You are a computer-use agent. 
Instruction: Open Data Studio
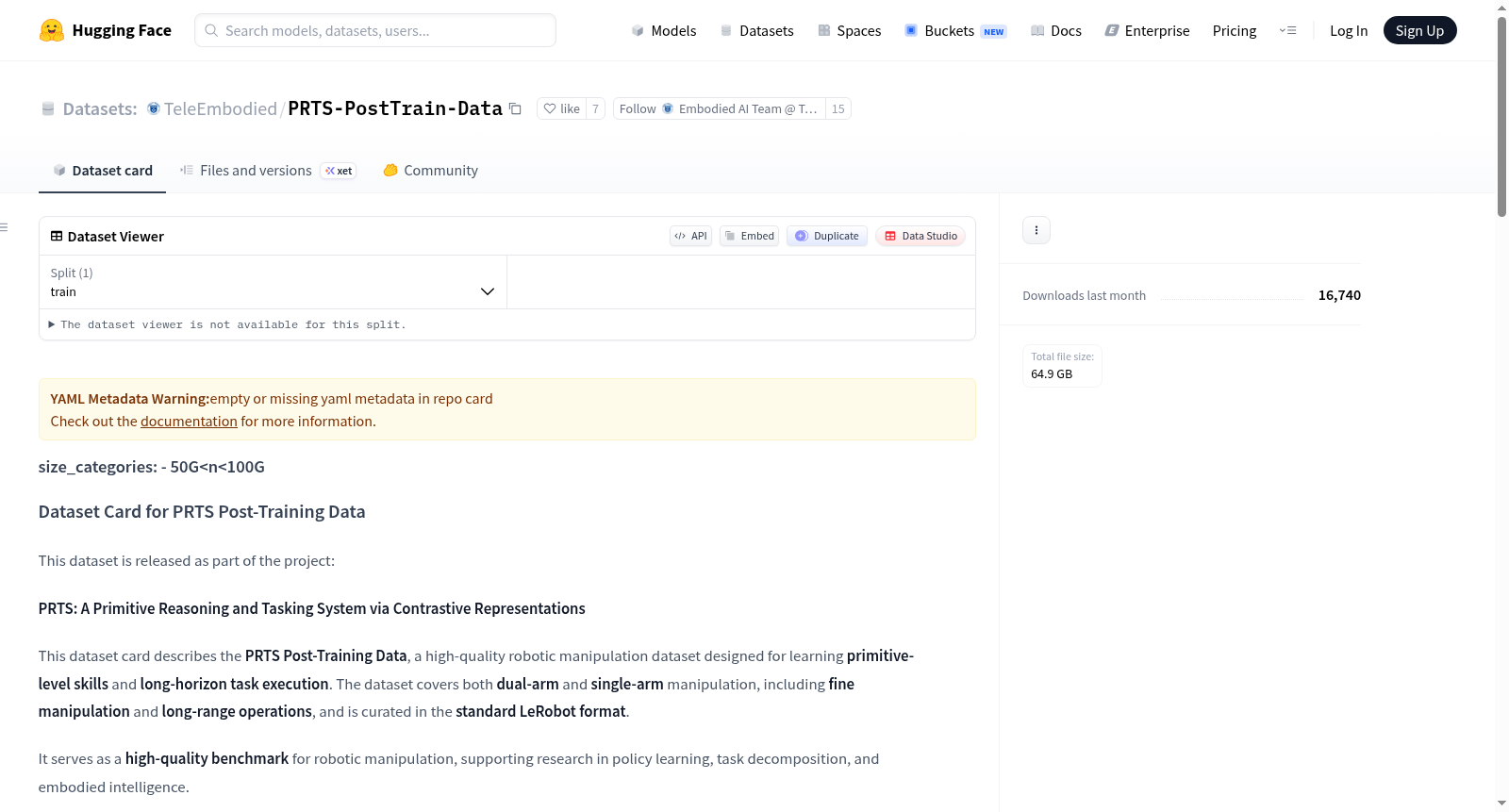(920, 236)
